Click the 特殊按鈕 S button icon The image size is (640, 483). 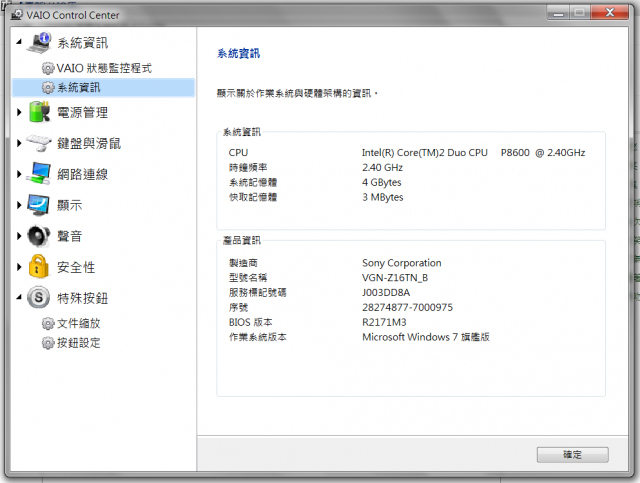click(38, 297)
